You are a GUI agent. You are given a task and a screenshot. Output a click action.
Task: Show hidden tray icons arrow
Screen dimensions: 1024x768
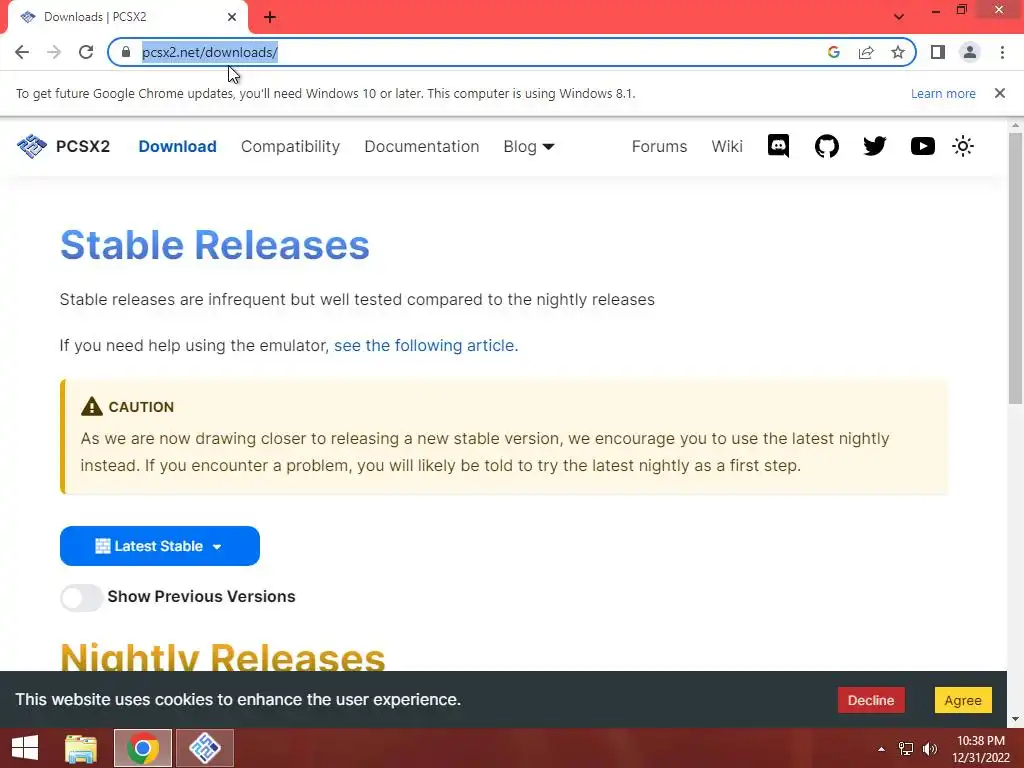(x=881, y=749)
